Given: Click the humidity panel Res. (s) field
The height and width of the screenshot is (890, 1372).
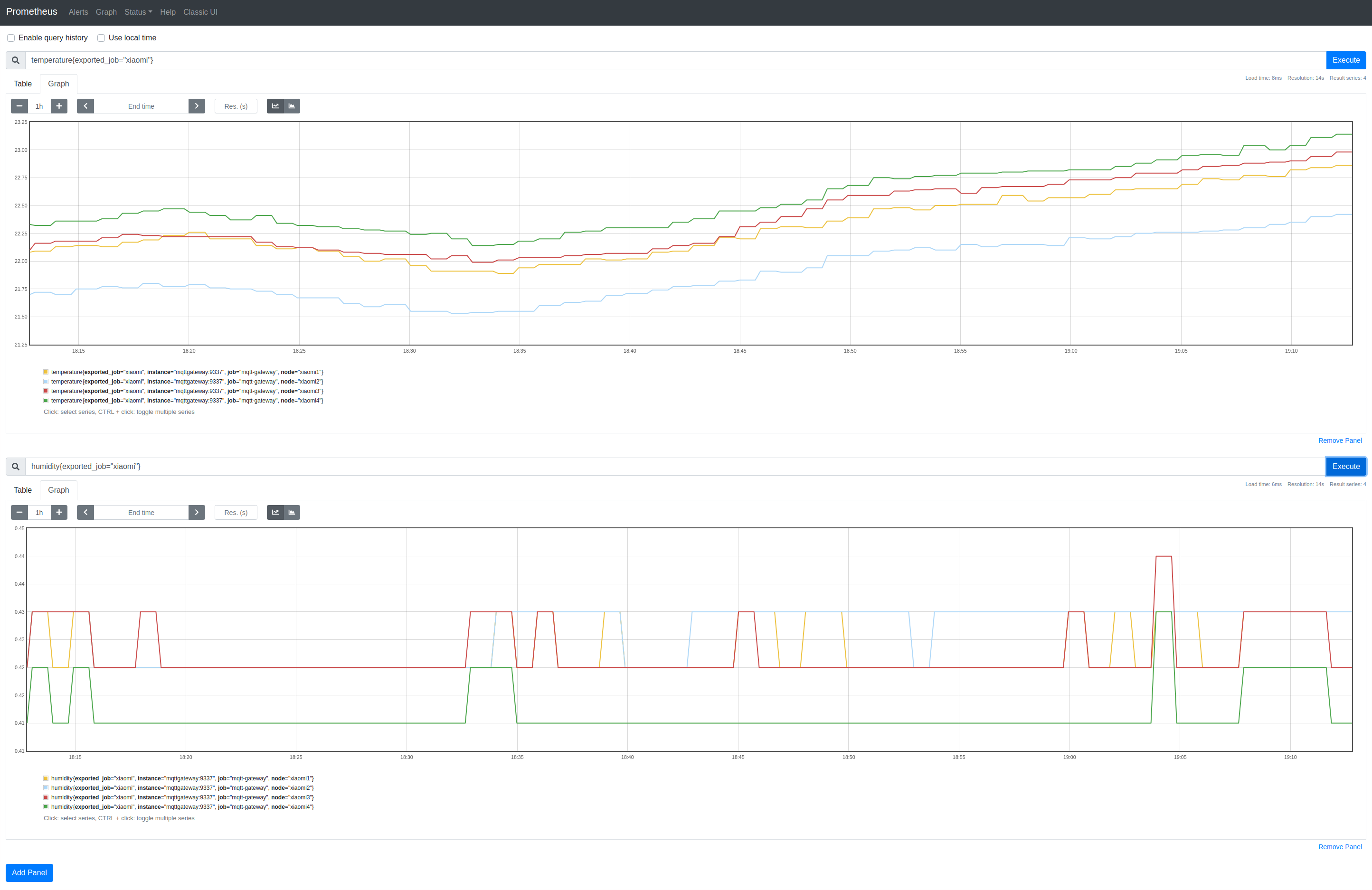Looking at the screenshot, I should pos(236,512).
